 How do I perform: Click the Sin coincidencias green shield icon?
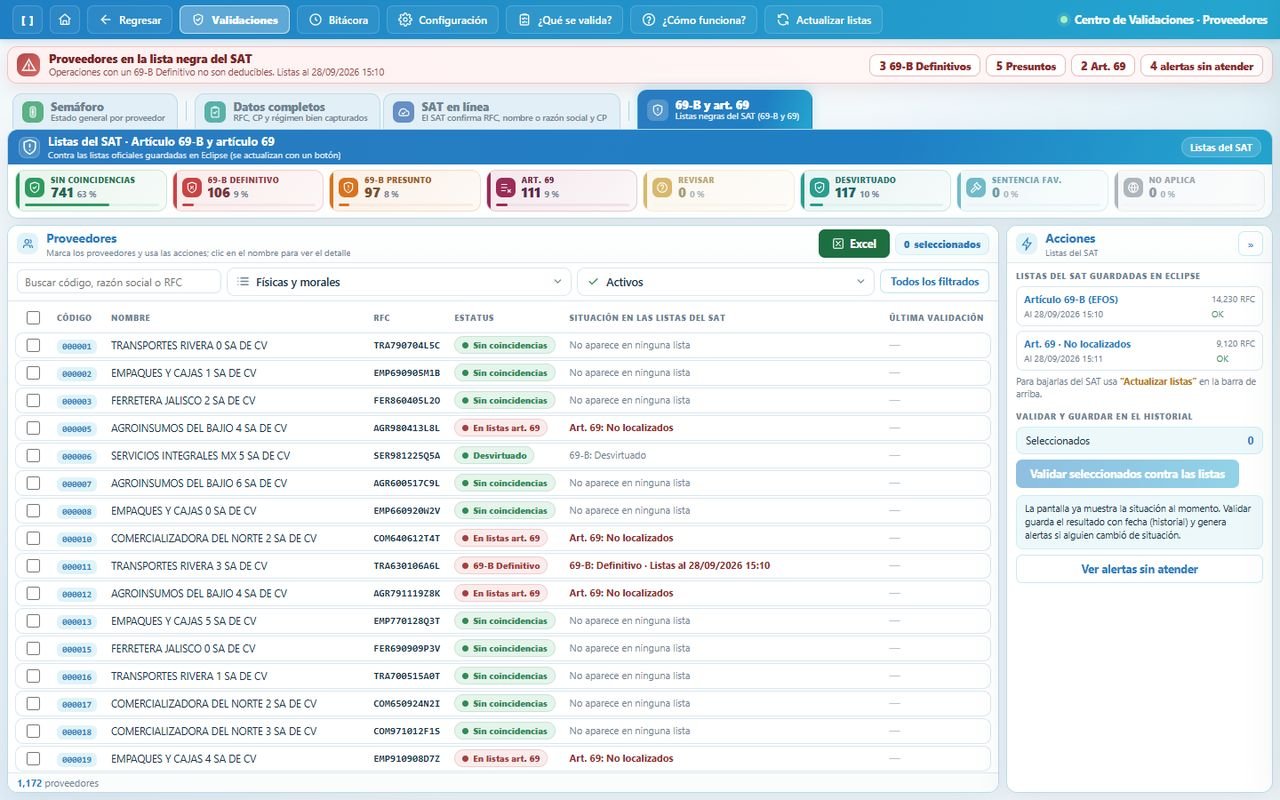pyautogui.click(x=34, y=190)
